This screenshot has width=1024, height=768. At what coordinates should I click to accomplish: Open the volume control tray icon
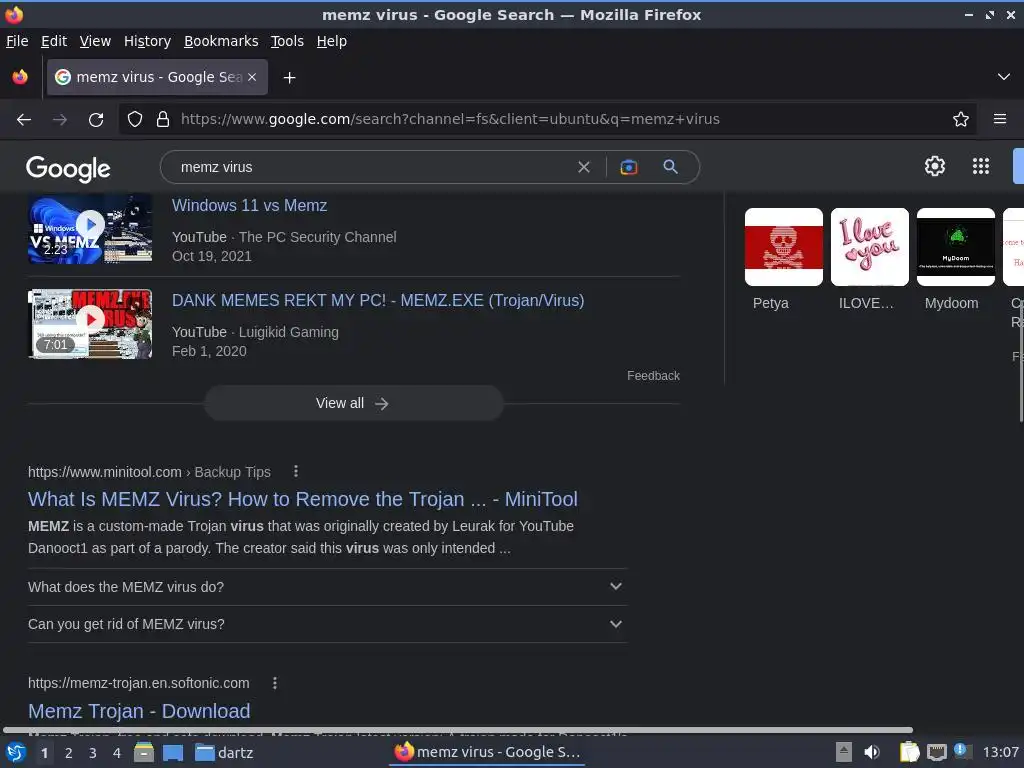click(872, 752)
